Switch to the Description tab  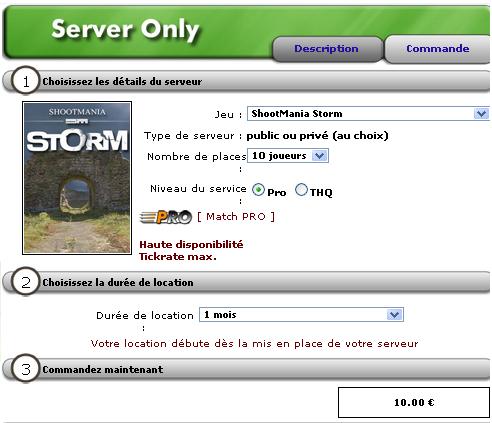(326, 49)
